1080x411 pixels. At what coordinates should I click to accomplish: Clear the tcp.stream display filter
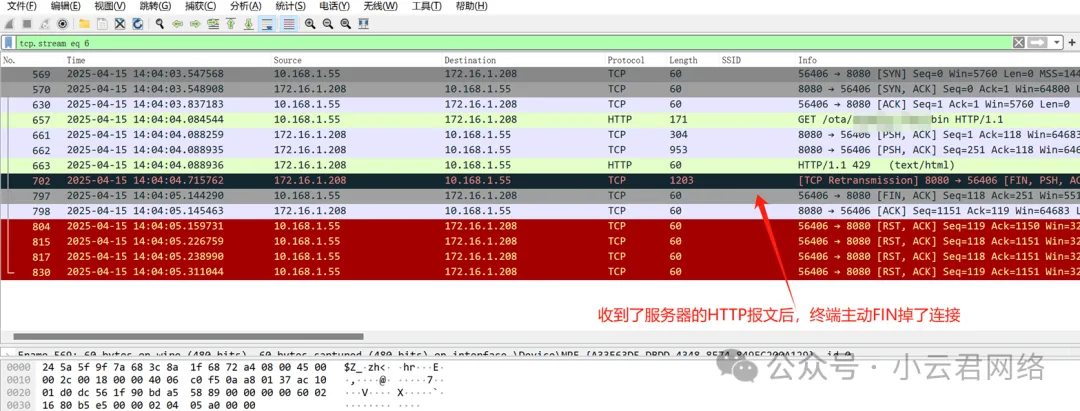point(1018,43)
